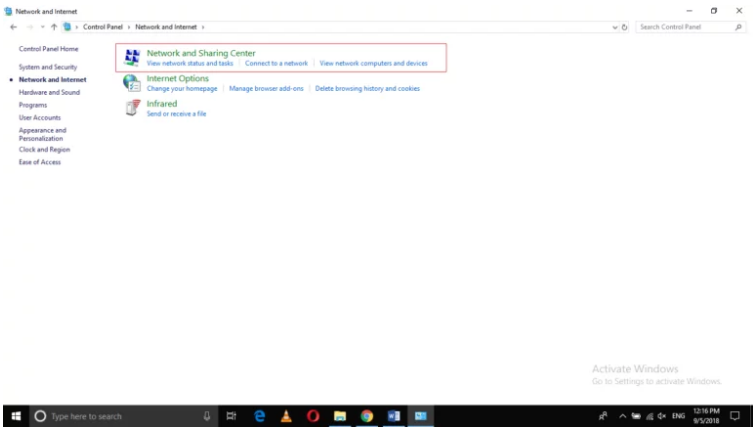Click the Windows Start button
The image size is (755, 429).
pos(15,416)
